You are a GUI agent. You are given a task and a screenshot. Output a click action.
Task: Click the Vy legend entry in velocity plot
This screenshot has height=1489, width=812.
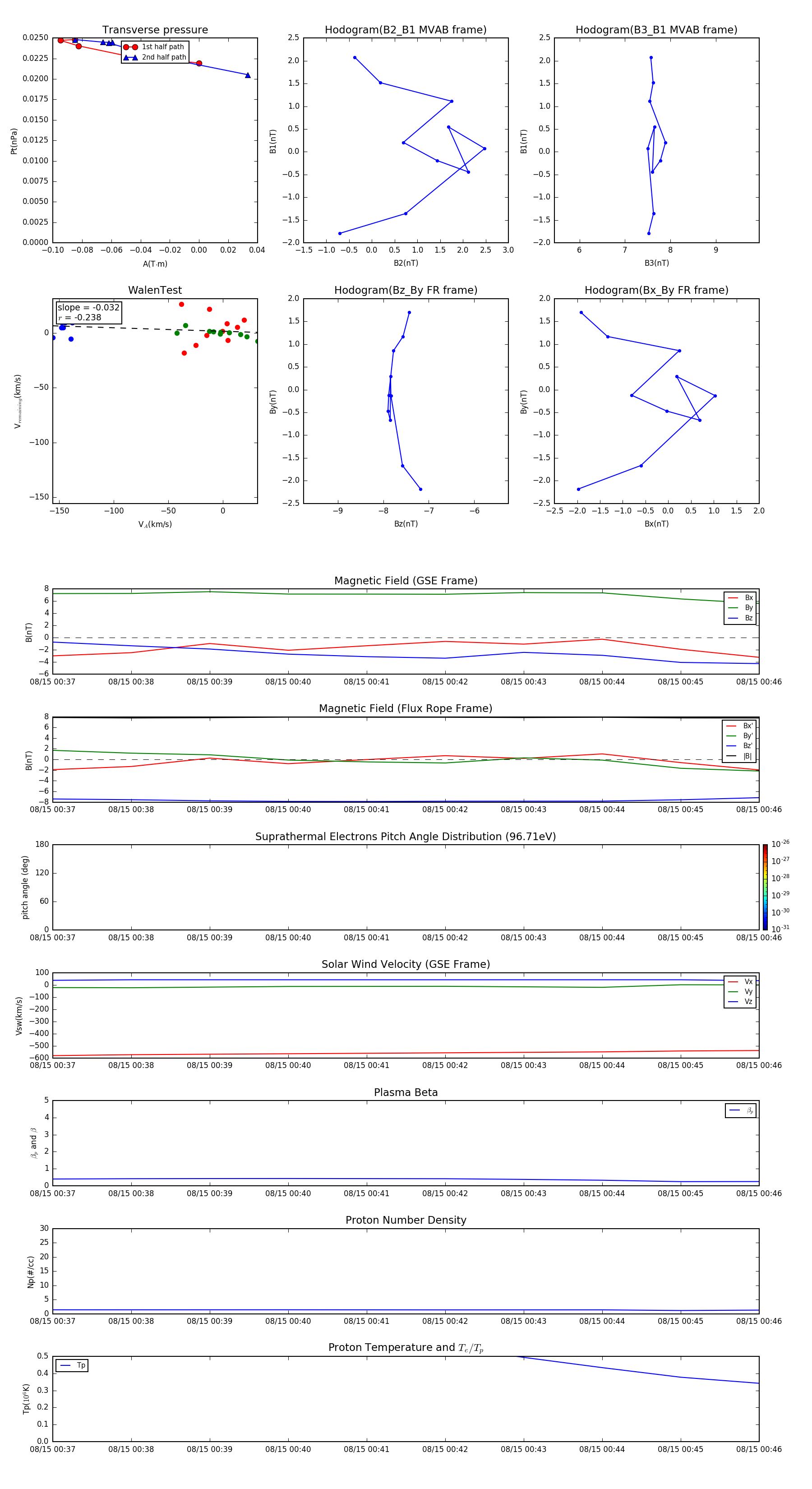point(740,992)
